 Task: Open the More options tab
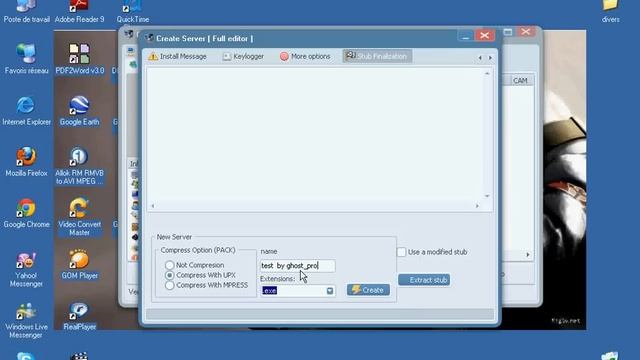point(305,56)
